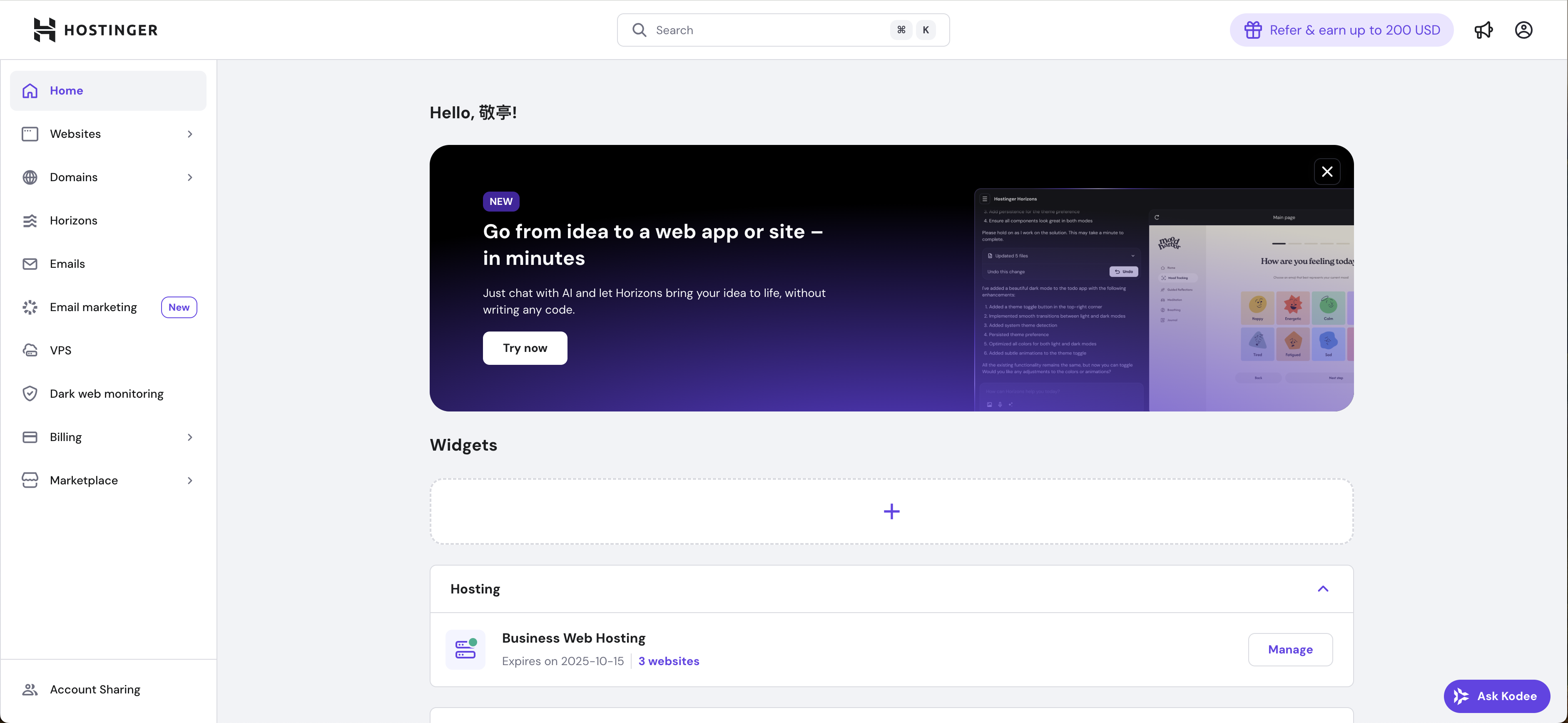Screen dimensions: 1568x723
Task: Click the search magnifier icon
Action: click(x=639, y=30)
